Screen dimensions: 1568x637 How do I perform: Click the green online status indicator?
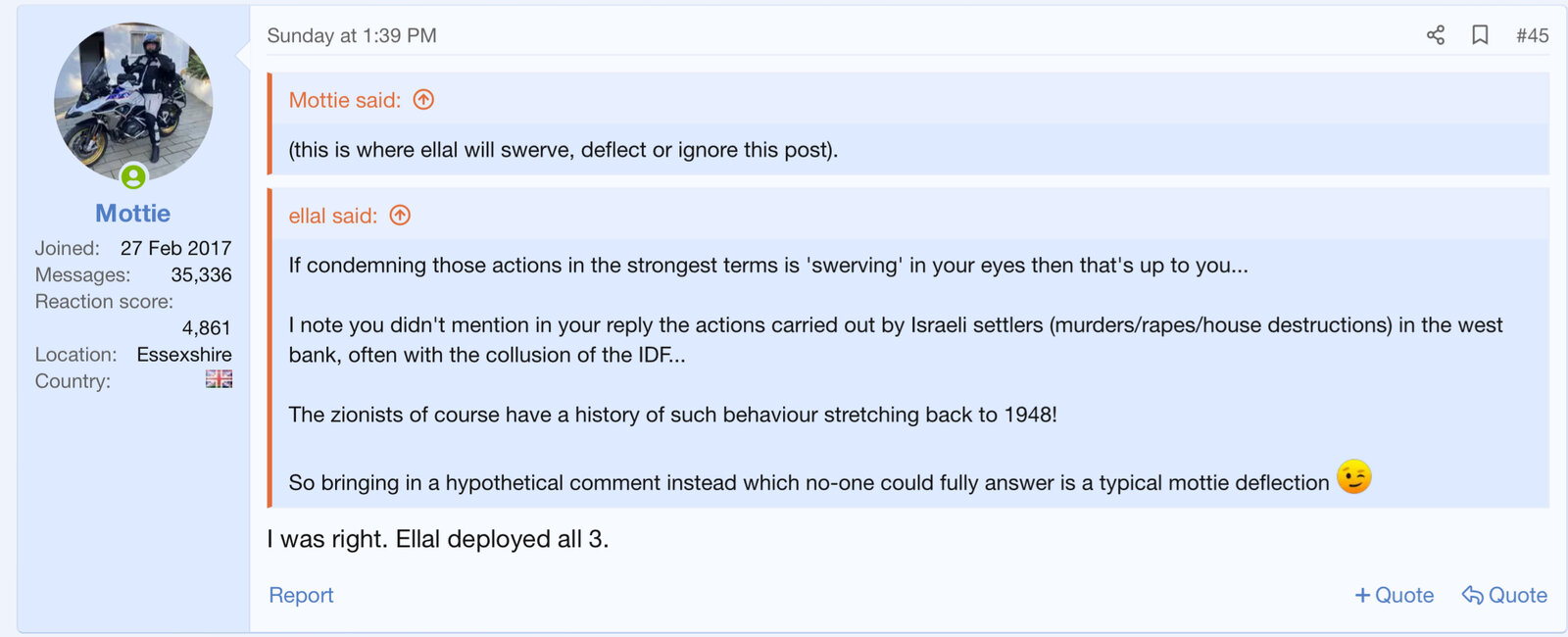pyautogui.click(x=133, y=176)
